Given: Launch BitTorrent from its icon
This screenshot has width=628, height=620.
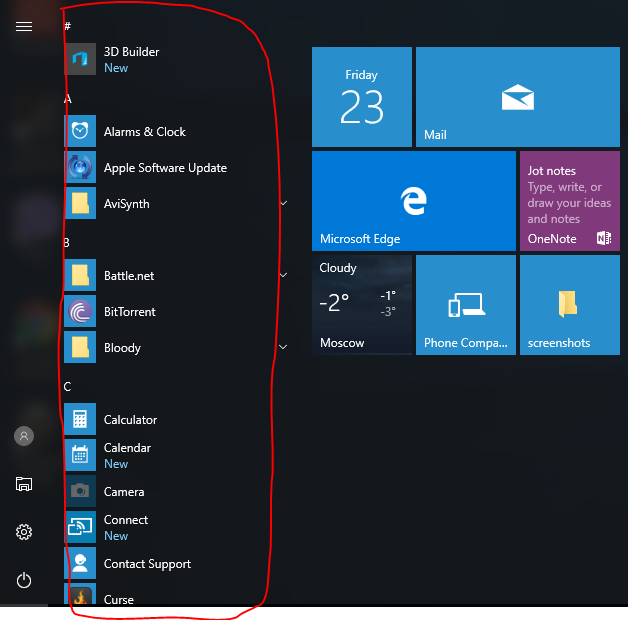Looking at the screenshot, I should [80, 311].
